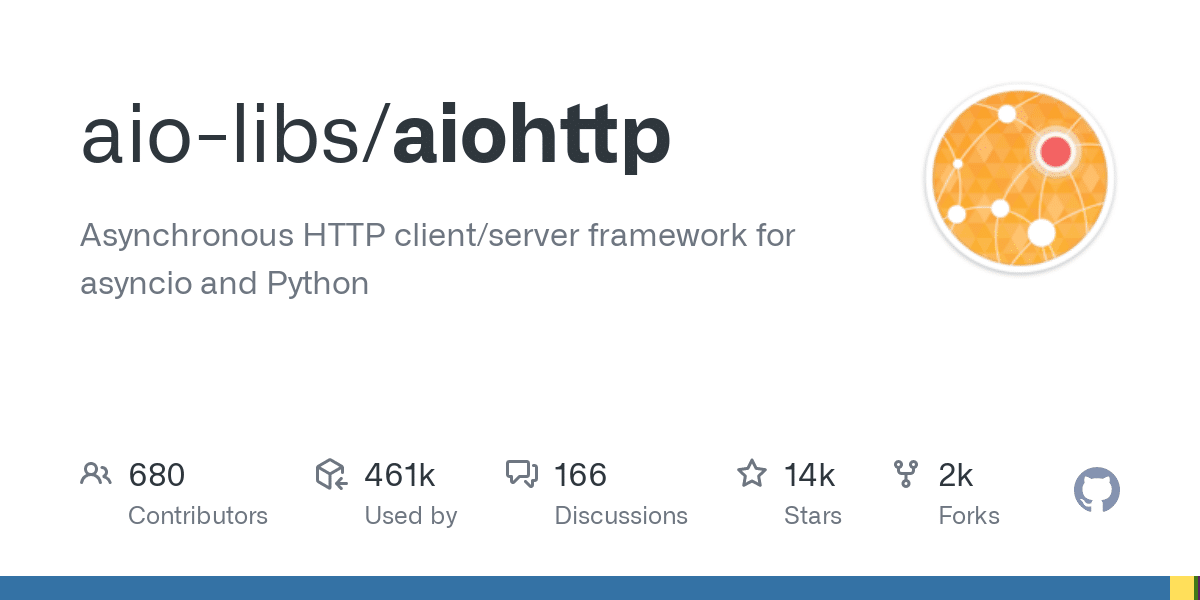This screenshot has height=600, width=1200.
Task: Click the 461k used by count
Action: pos(400,475)
